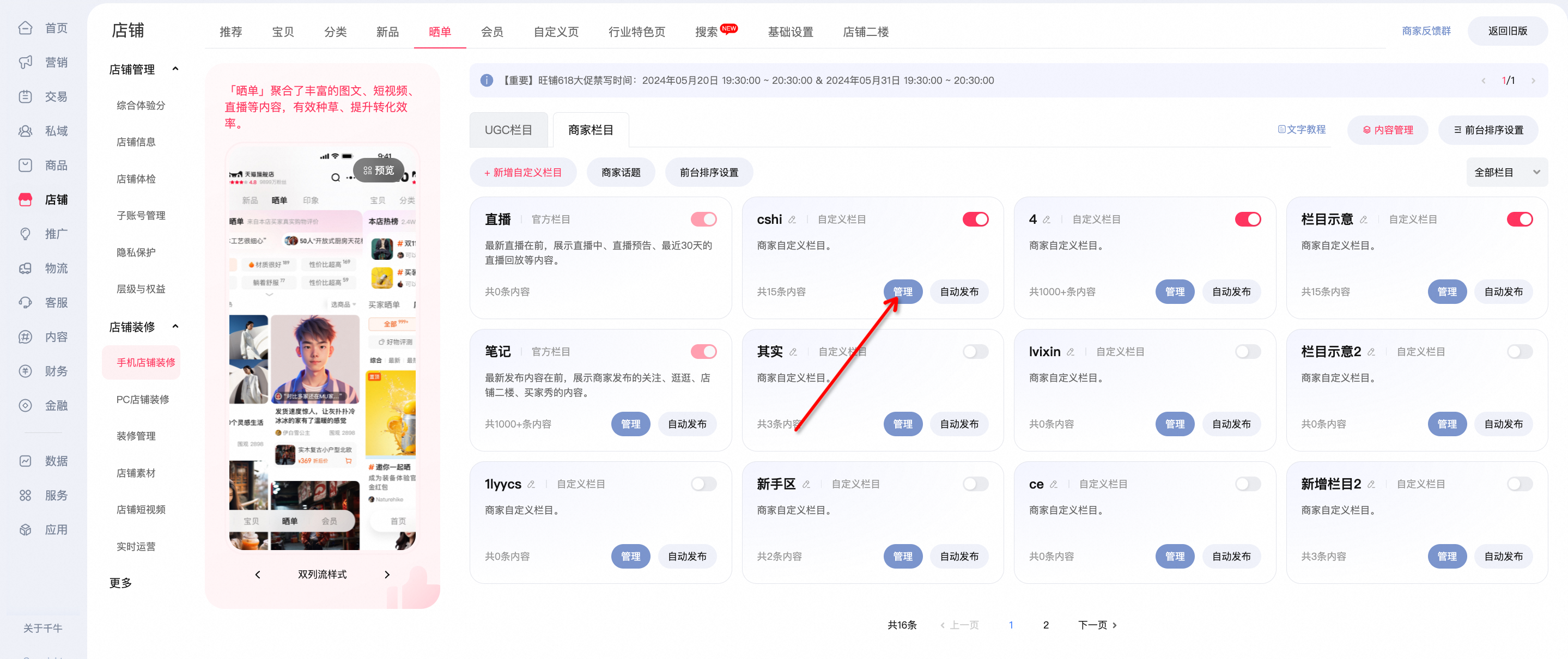Edit the 栏目示意 column name pencil
Image resolution: width=1568 pixels, height=659 pixels.
point(1364,219)
